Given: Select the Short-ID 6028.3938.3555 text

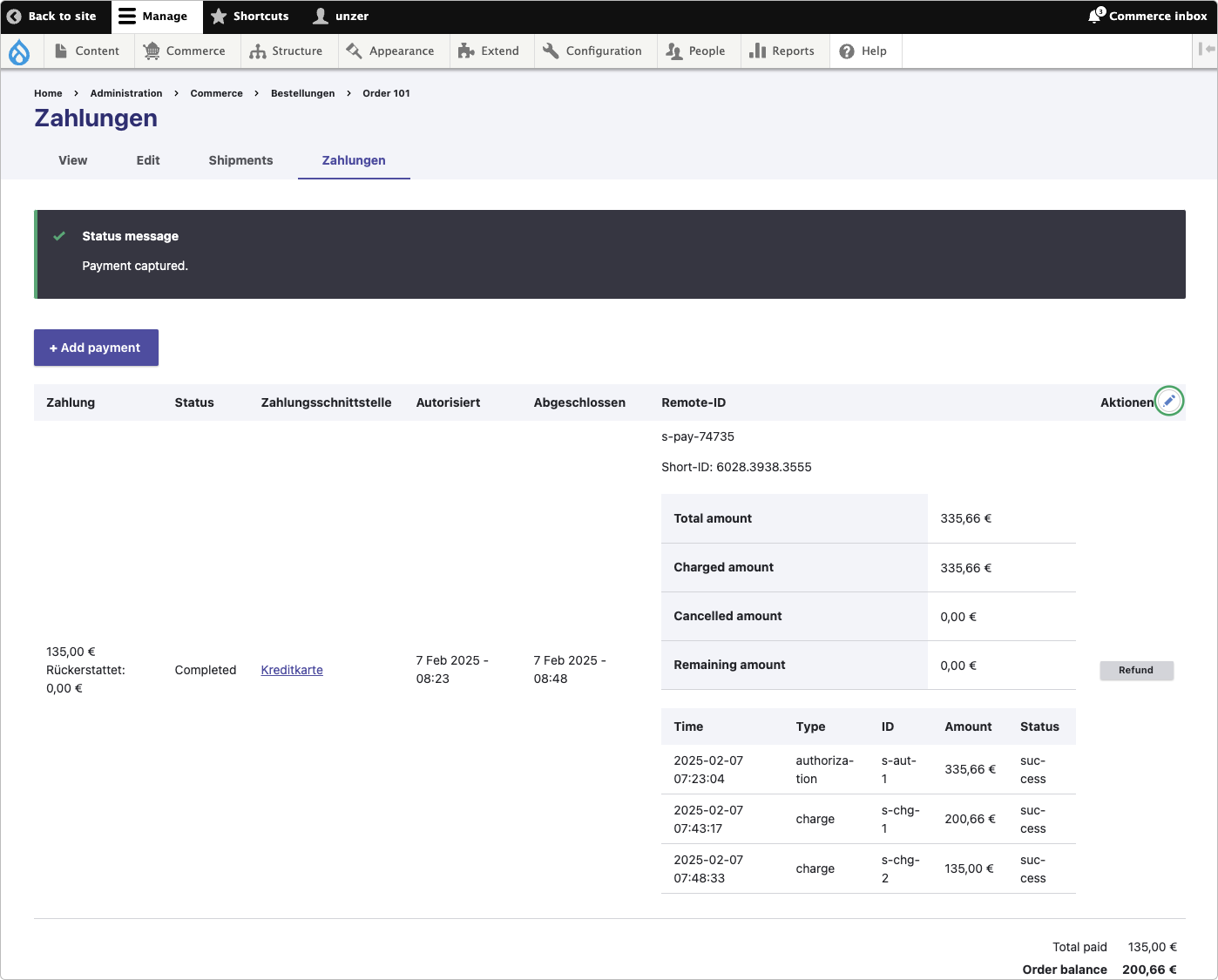Looking at the screenshot, I should pyautogui.click(x=736, y=467).
